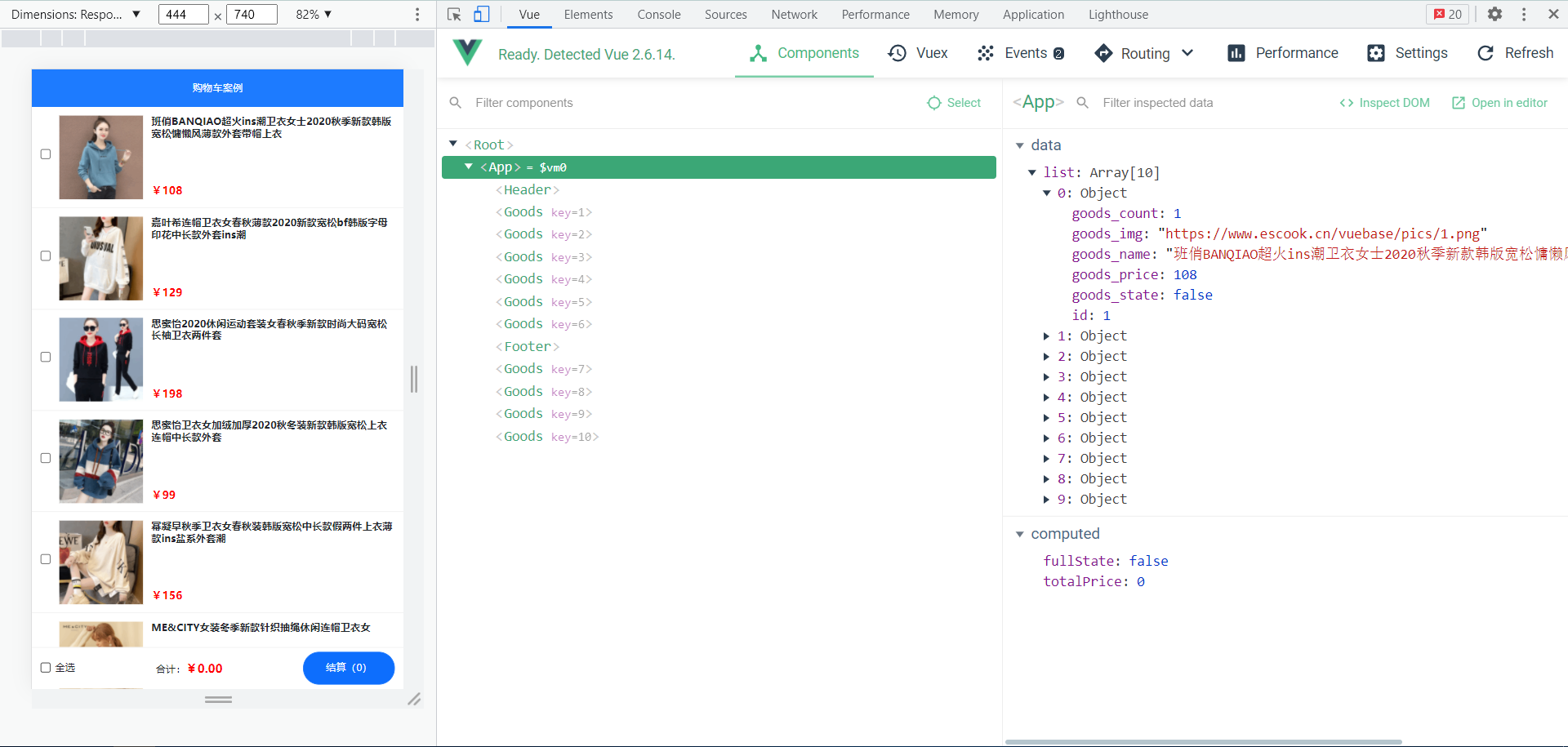1568x747 pixels.
Task: Open the DevTools settings gear
Action: pyautogui.click(x=1494, y=15)
